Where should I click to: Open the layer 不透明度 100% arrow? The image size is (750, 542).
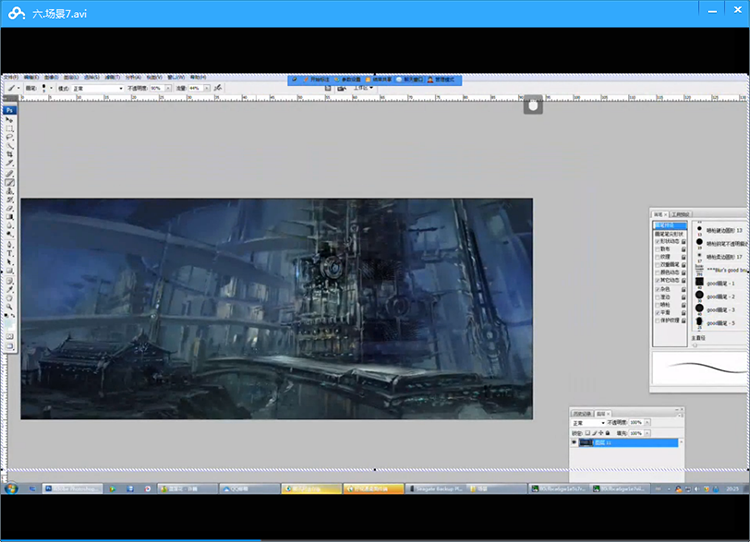(647, 422)
